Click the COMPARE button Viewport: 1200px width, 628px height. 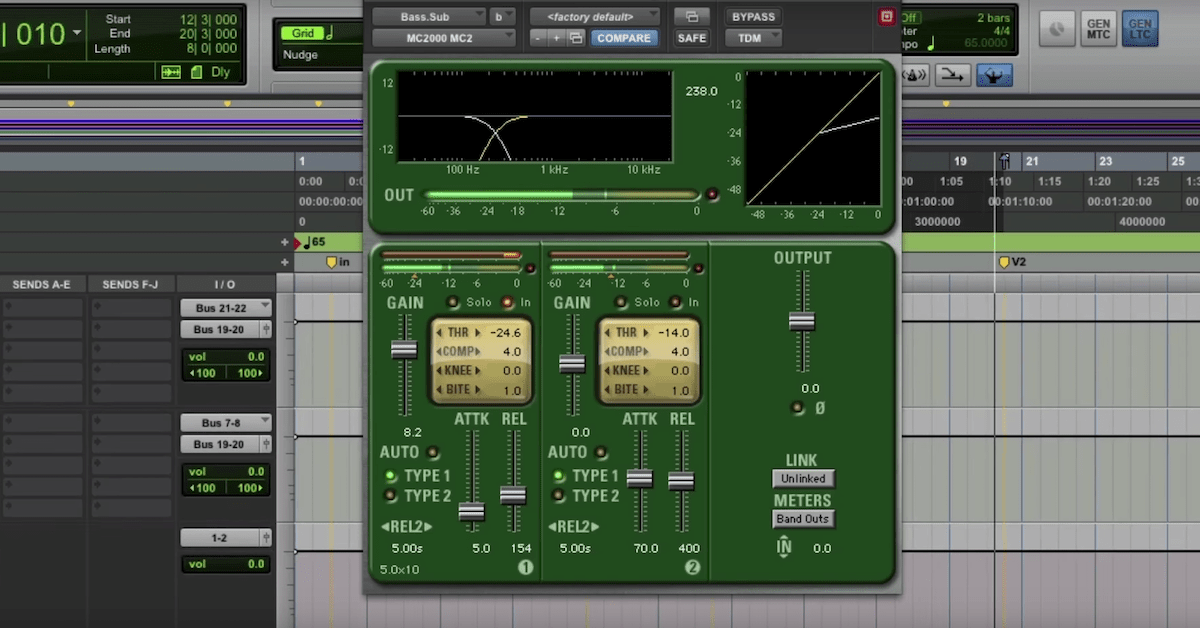tap(624, 38)
